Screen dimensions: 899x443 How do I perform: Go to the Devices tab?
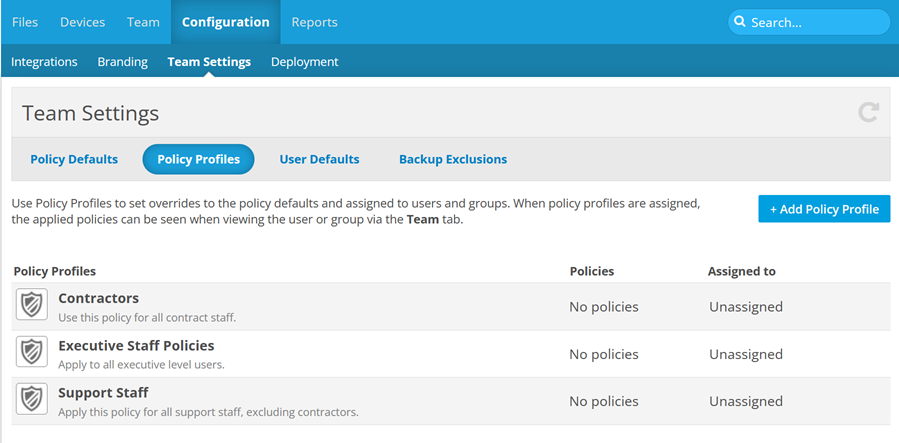(x=82, y=22)
